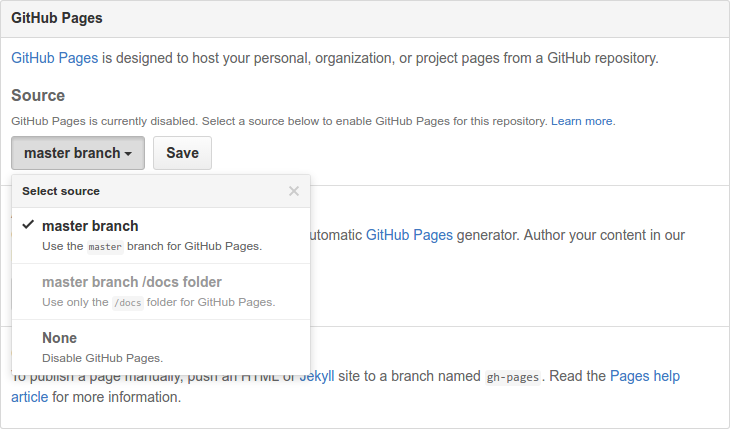Click the master code tag in description
730x429 pixels.
pyautogui.click(x=105, y=246)
